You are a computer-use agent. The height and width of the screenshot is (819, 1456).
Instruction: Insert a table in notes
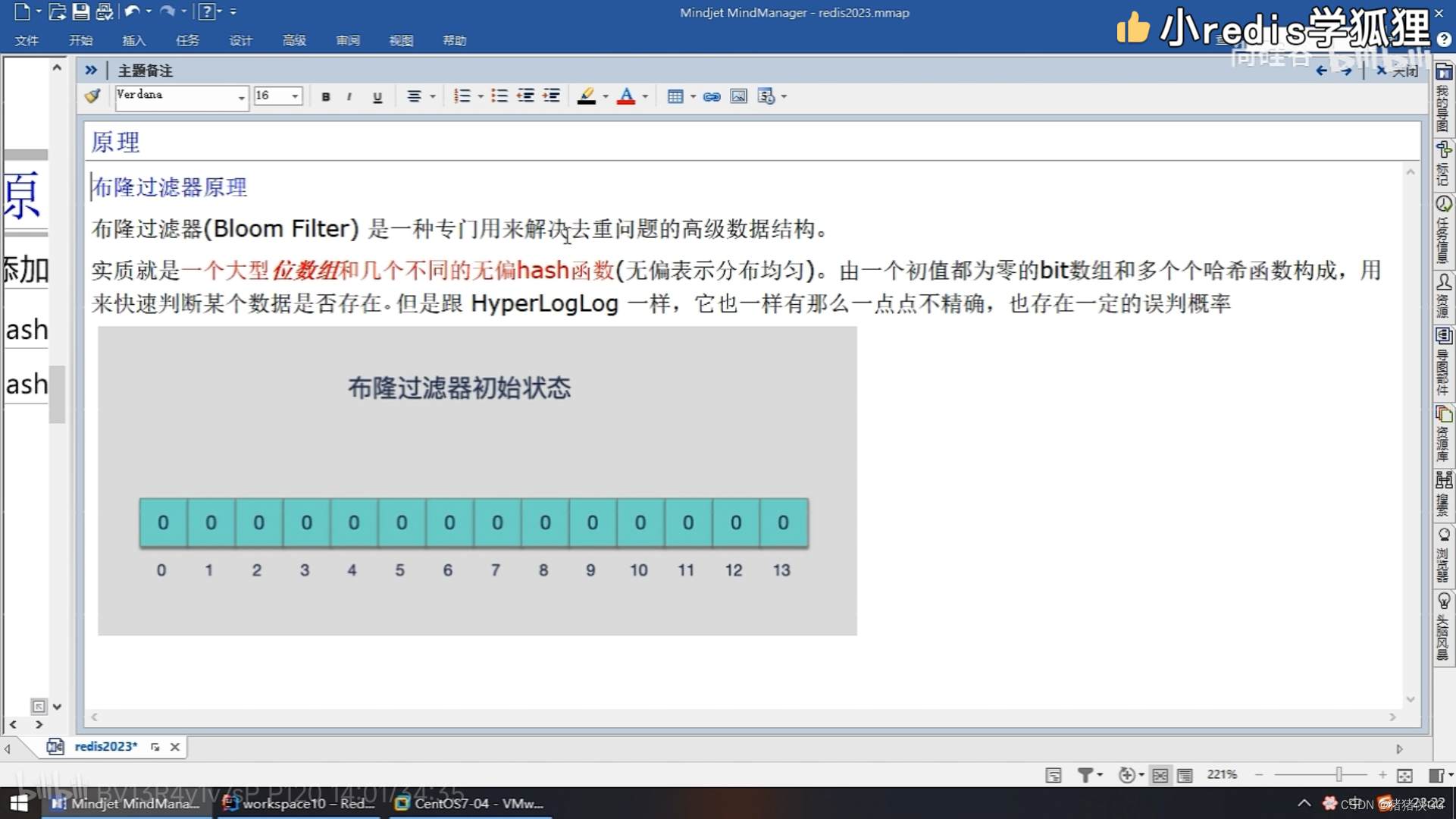pos(675,96)
